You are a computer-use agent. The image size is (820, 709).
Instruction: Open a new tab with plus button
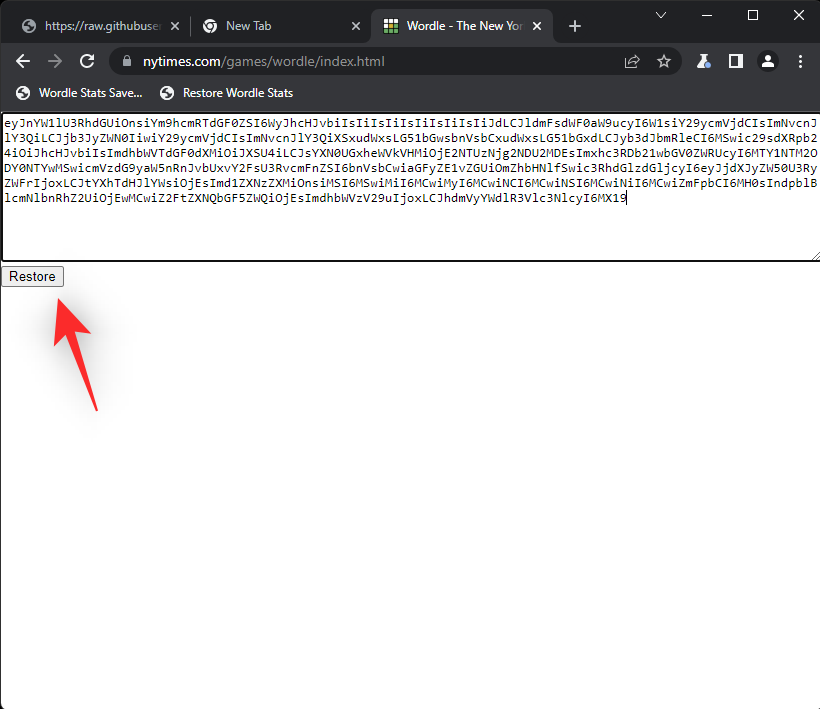pyautogui.click(x=575, y=26)
